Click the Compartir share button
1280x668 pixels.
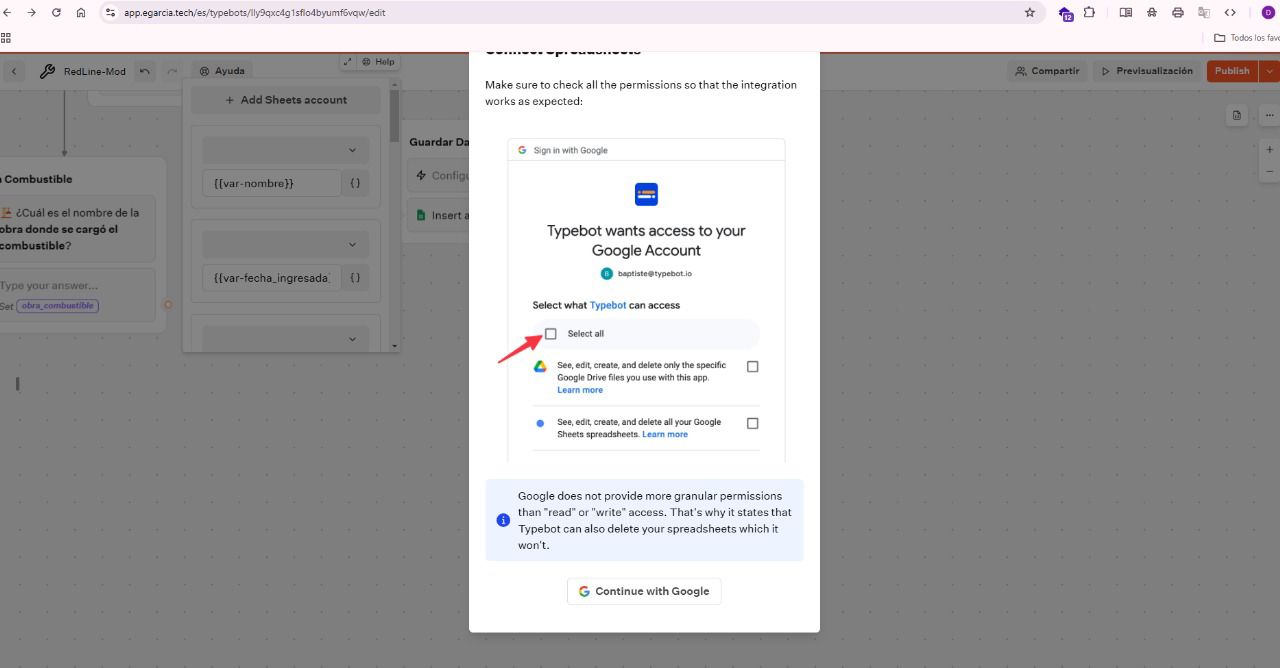[1047, 71]
